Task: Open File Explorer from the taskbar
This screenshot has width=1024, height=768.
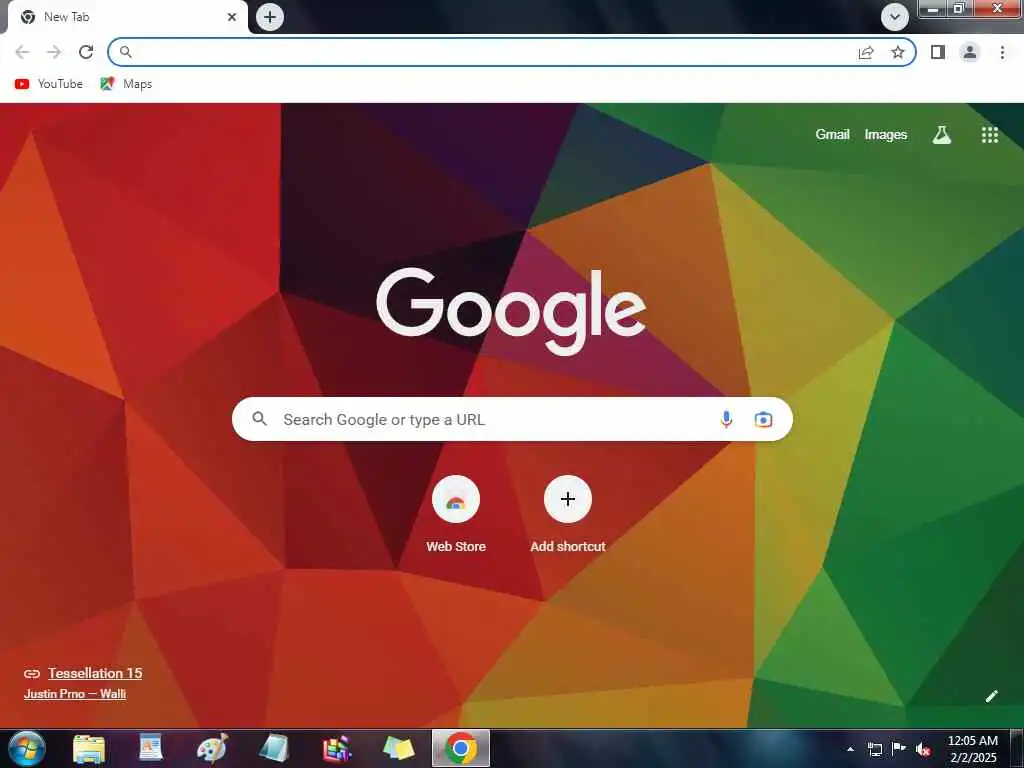Action: (x=89, y=749)
